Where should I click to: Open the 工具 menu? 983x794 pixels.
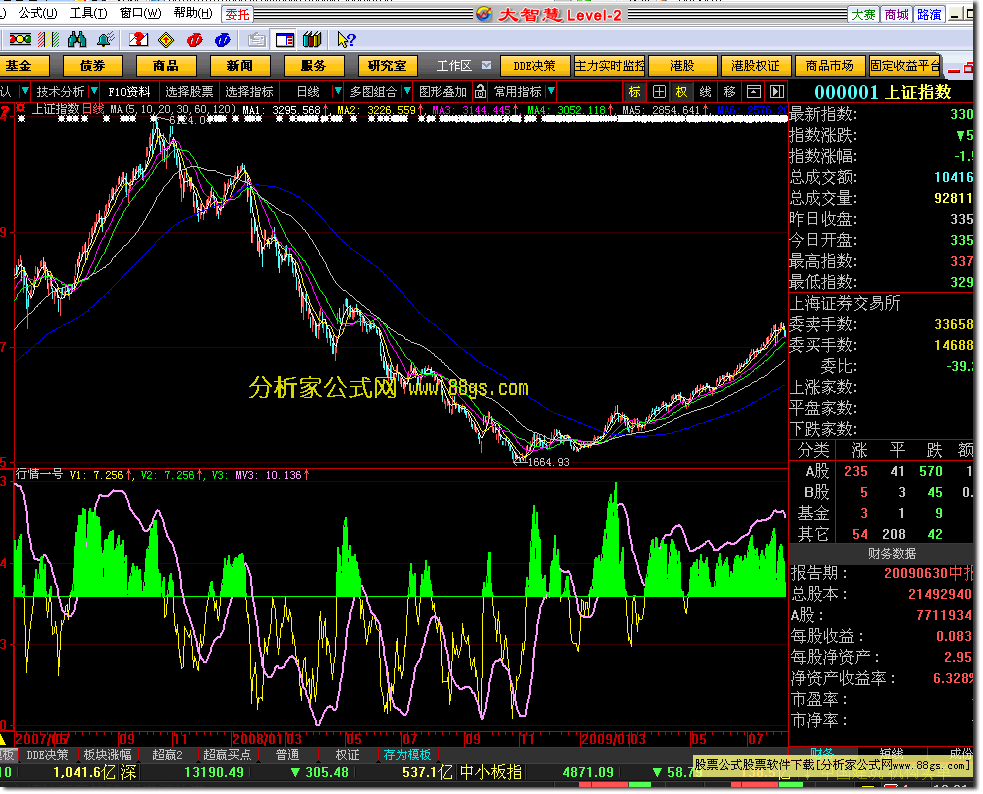88,13
